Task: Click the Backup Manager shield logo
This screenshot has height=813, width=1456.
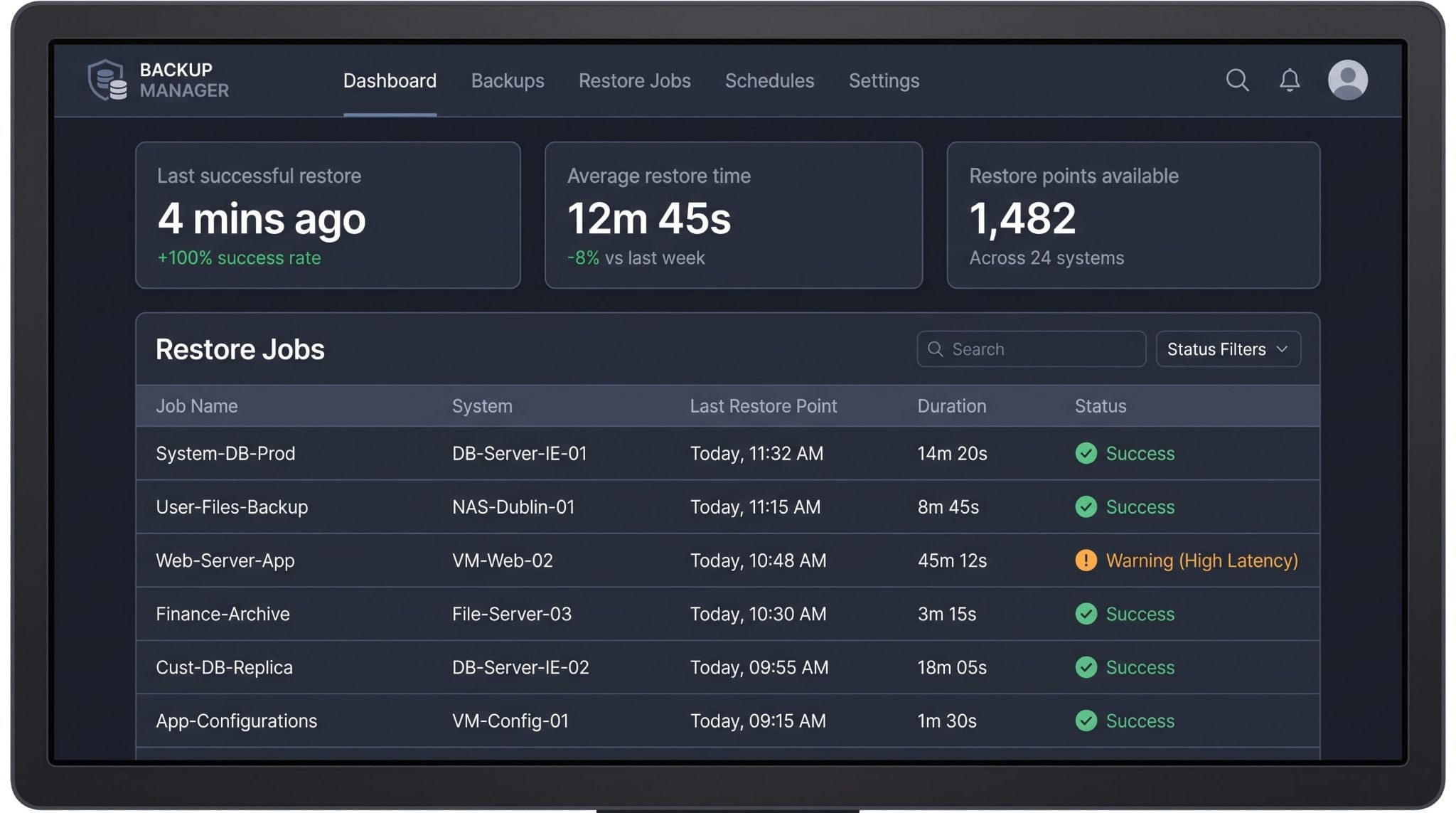Action: [107, 80]
